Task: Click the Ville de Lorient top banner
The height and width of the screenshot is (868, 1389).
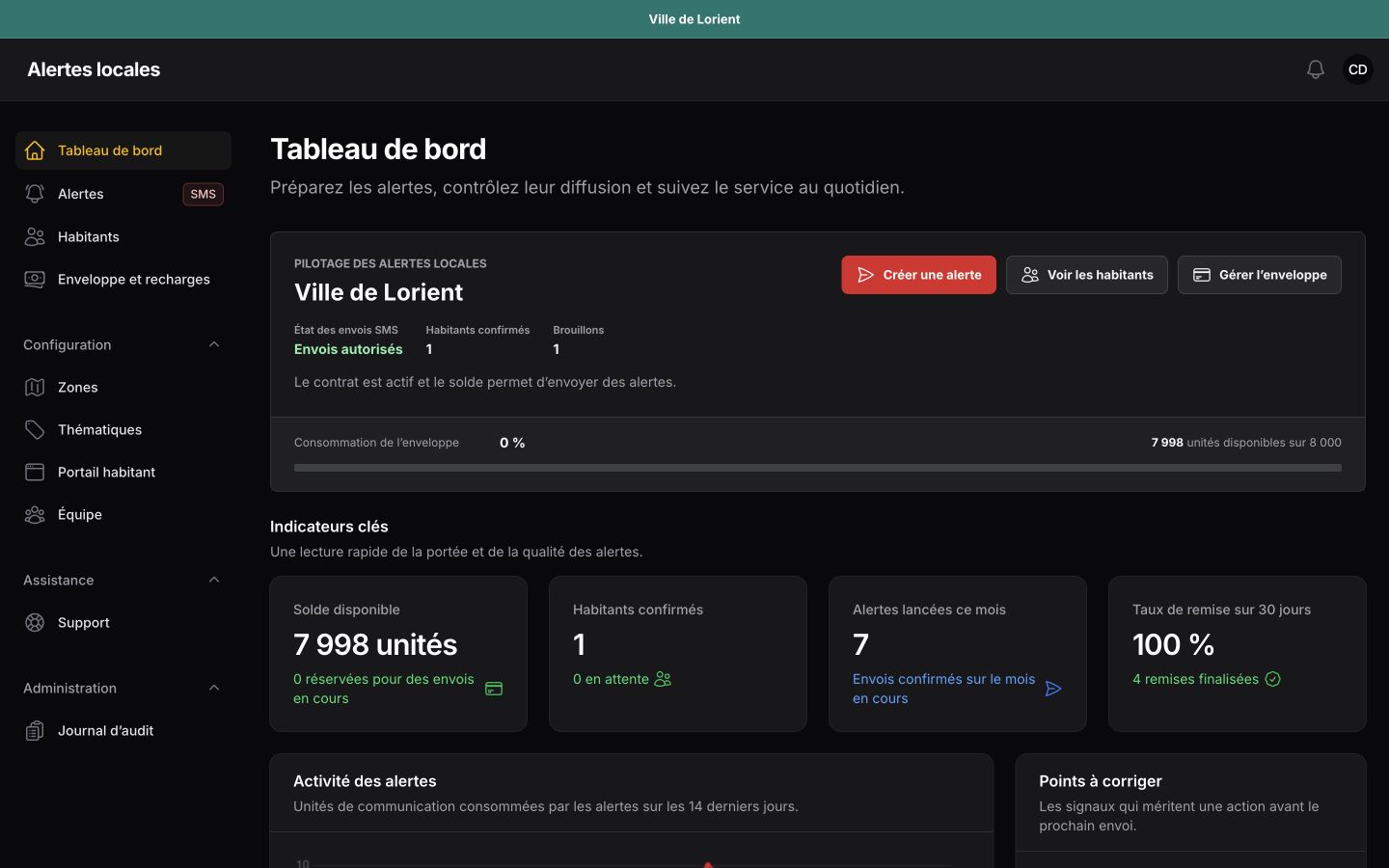Action: 694,19
